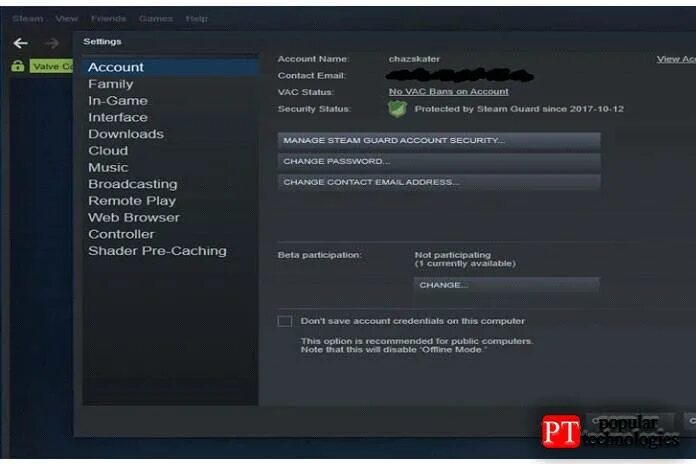Open the View Account details link
This screenshot has height=464, width=696.
(x=676, y=59)
